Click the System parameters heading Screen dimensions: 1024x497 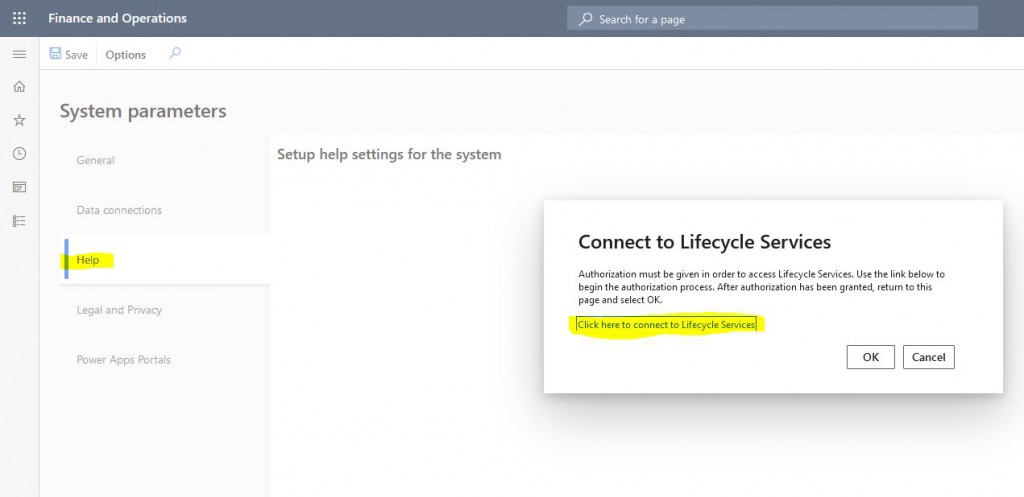143,111
